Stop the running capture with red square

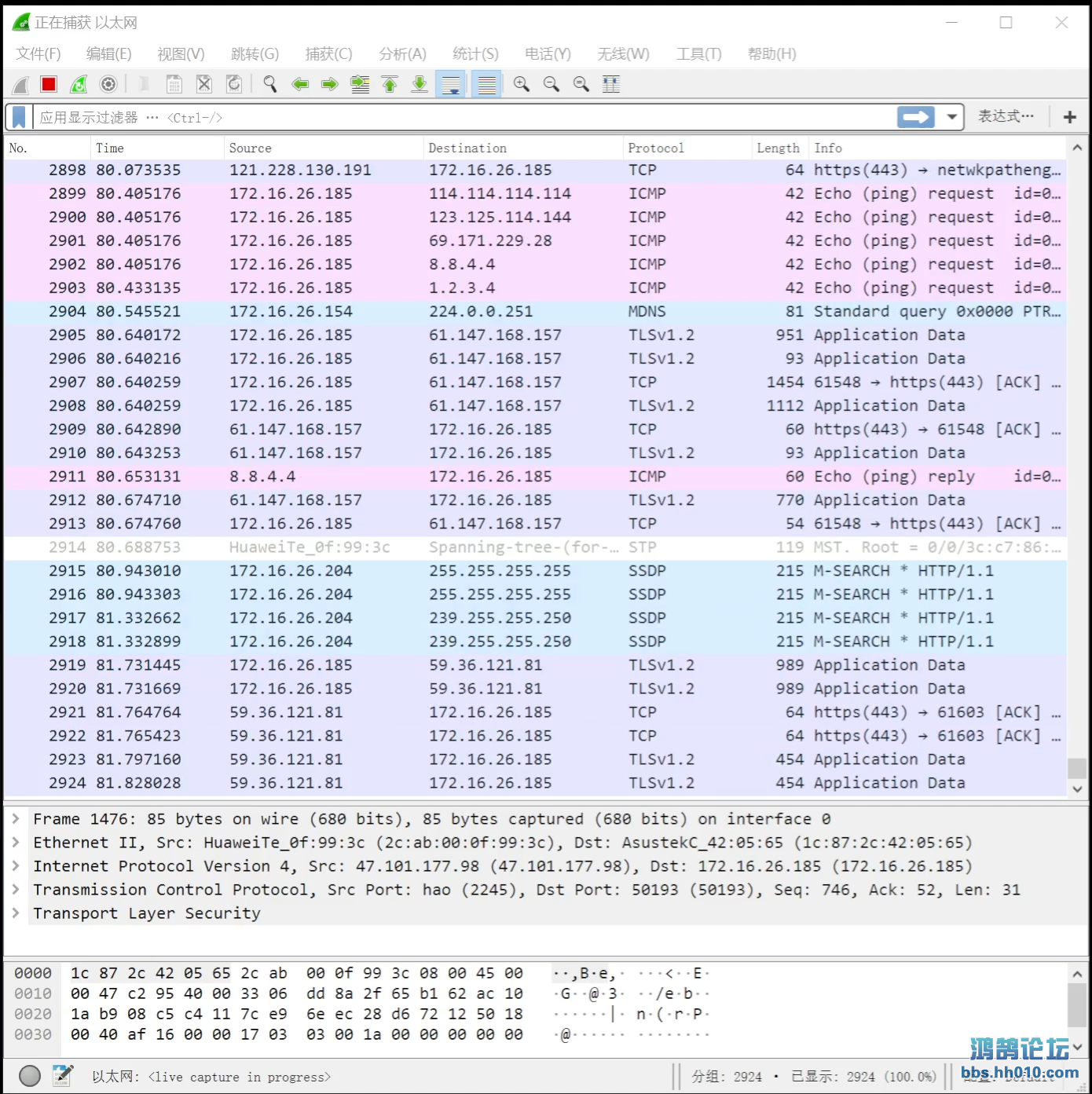click(x=49, y=84)
